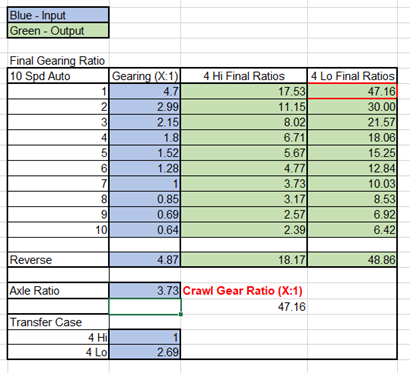Select seventh gear ratio cell with 1

pyautogui.click(x=145, y=184)
